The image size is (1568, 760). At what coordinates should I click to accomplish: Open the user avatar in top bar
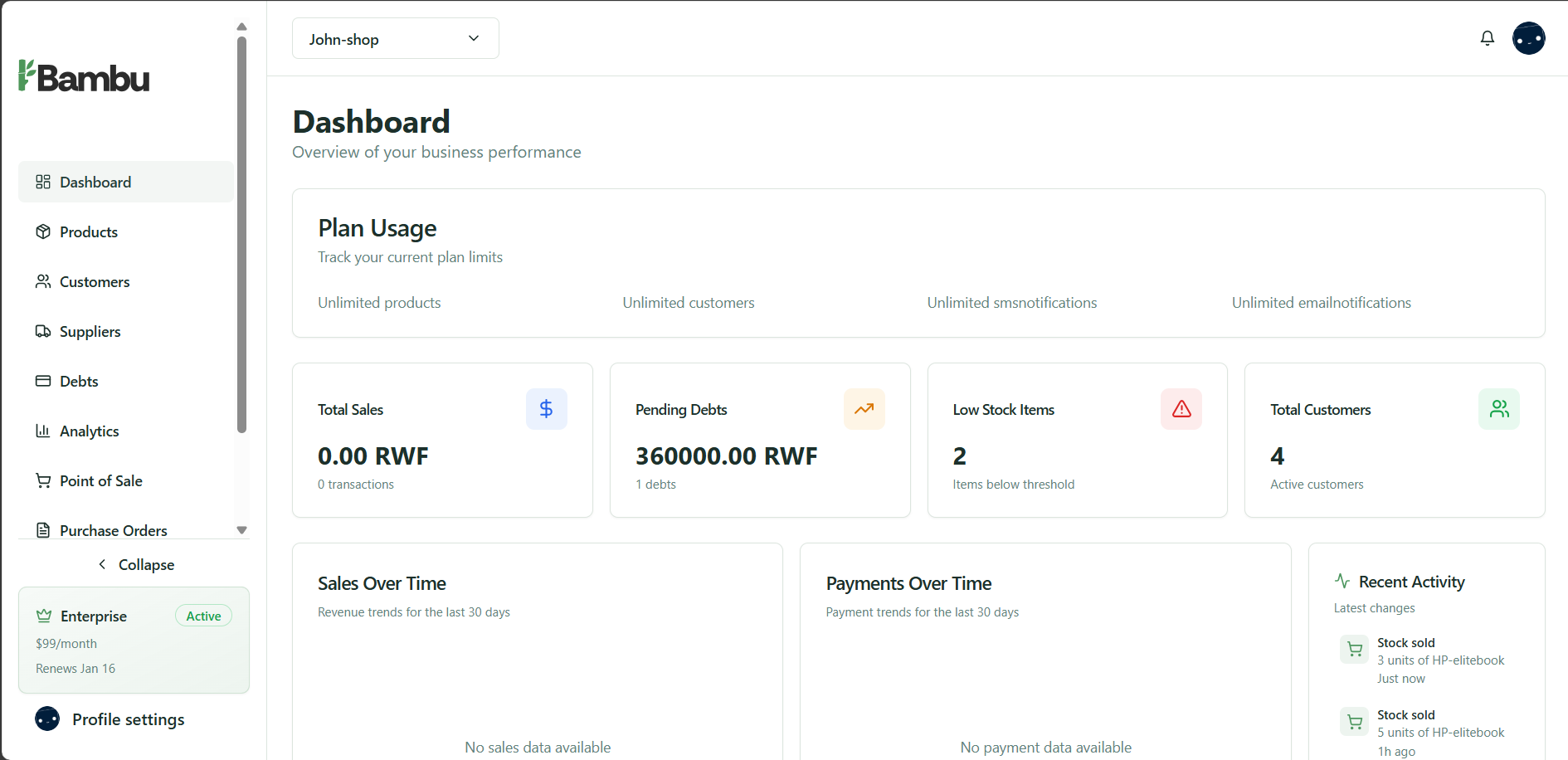point(1528,38)
